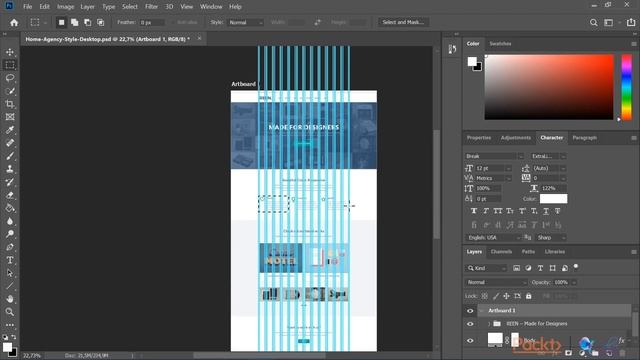Click the zoom level field showing 22,73%
This screenshot has width=640, height=360.
point(32,356)
